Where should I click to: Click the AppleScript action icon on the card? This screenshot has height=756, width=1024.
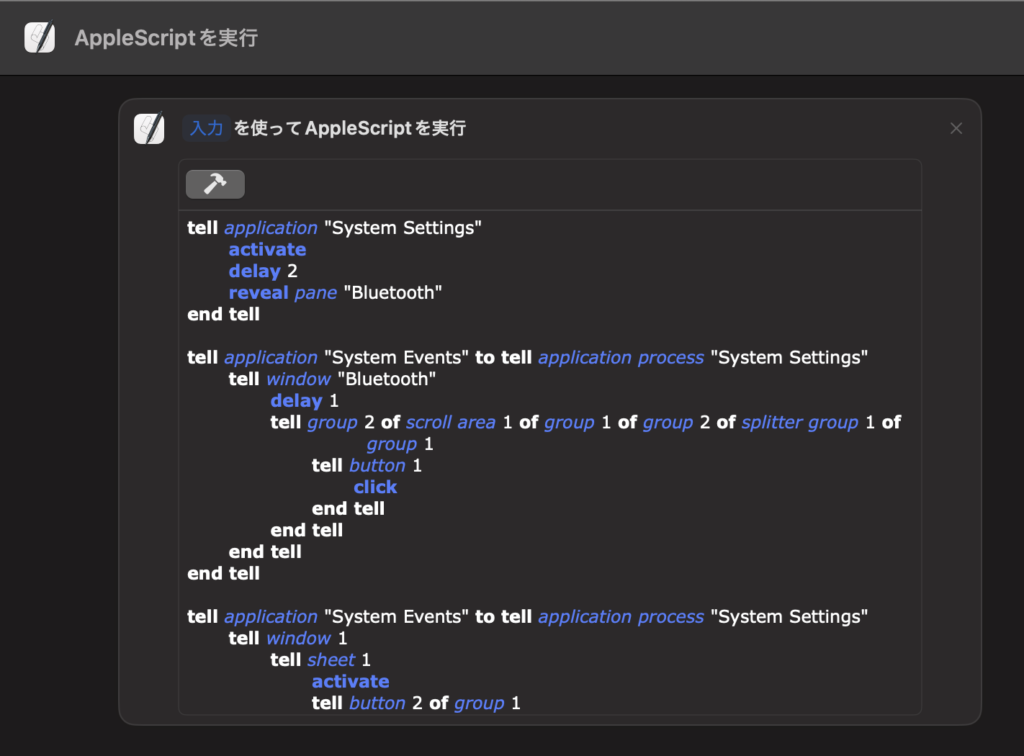coord(149,128)
